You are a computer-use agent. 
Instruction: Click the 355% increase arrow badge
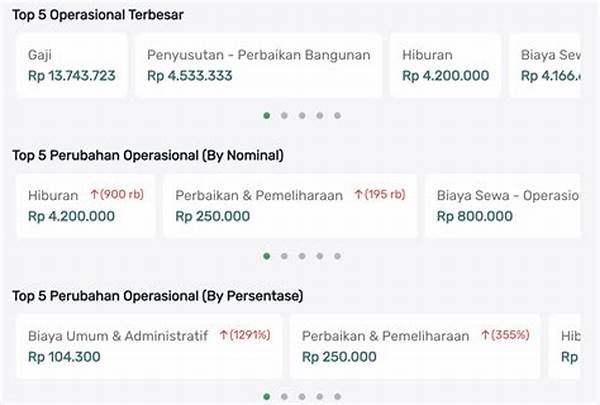505,335
